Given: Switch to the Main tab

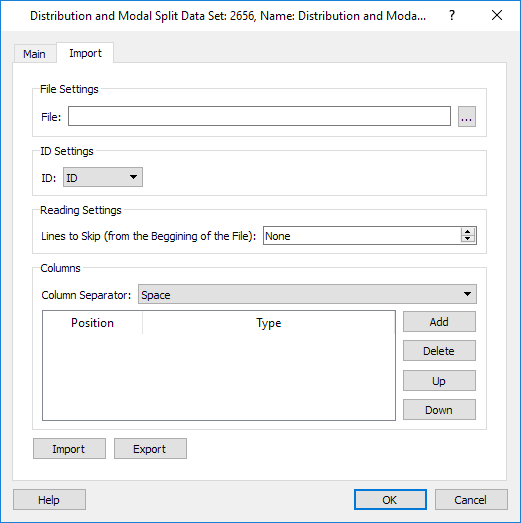Looking at the screenshot, I should tap(35, 54).
